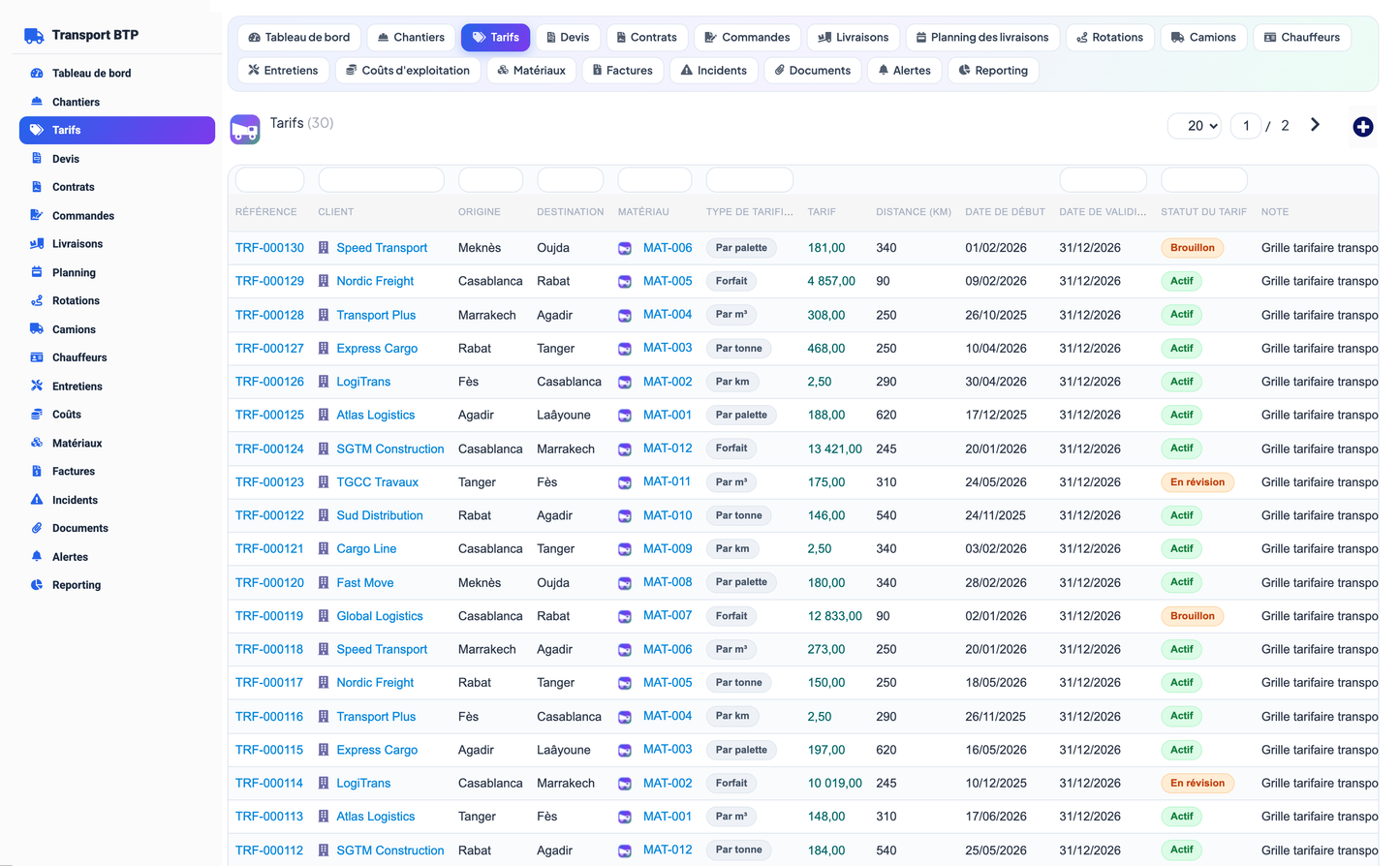The image size is (1400, 866).
Task: Click the Entretiens tools icon in sidebar
Action: point(37,386)
